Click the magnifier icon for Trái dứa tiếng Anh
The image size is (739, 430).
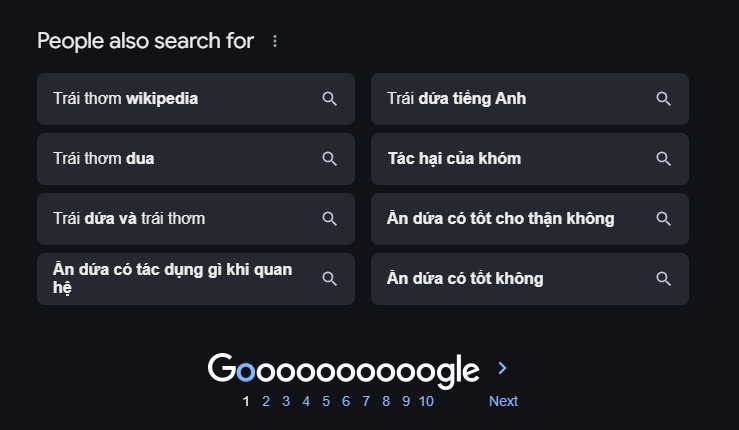[x=663, y=99]
